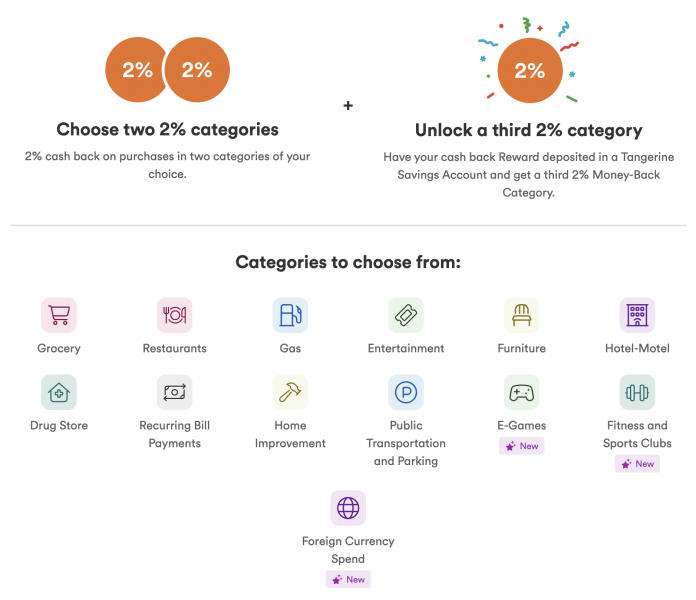
Task: Choose the Gas pump icon
Action: (x=290, y=315)
